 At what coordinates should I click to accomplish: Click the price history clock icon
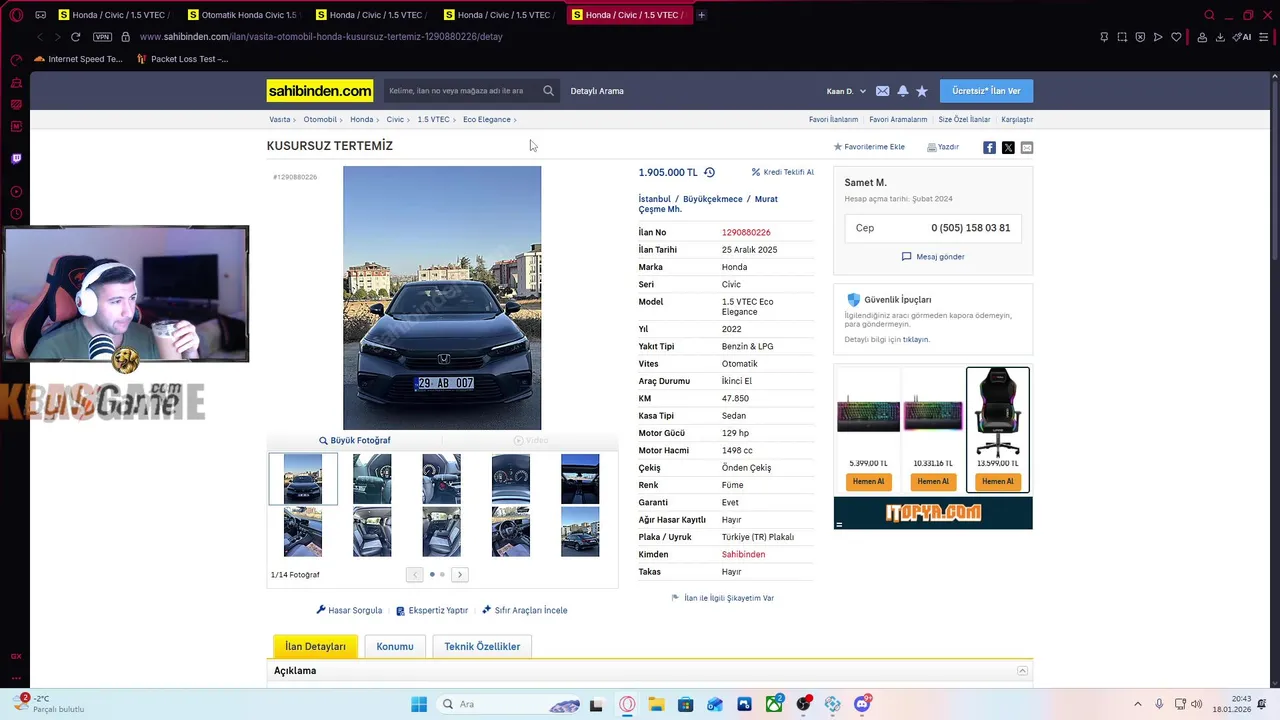(x=709, y=172)
